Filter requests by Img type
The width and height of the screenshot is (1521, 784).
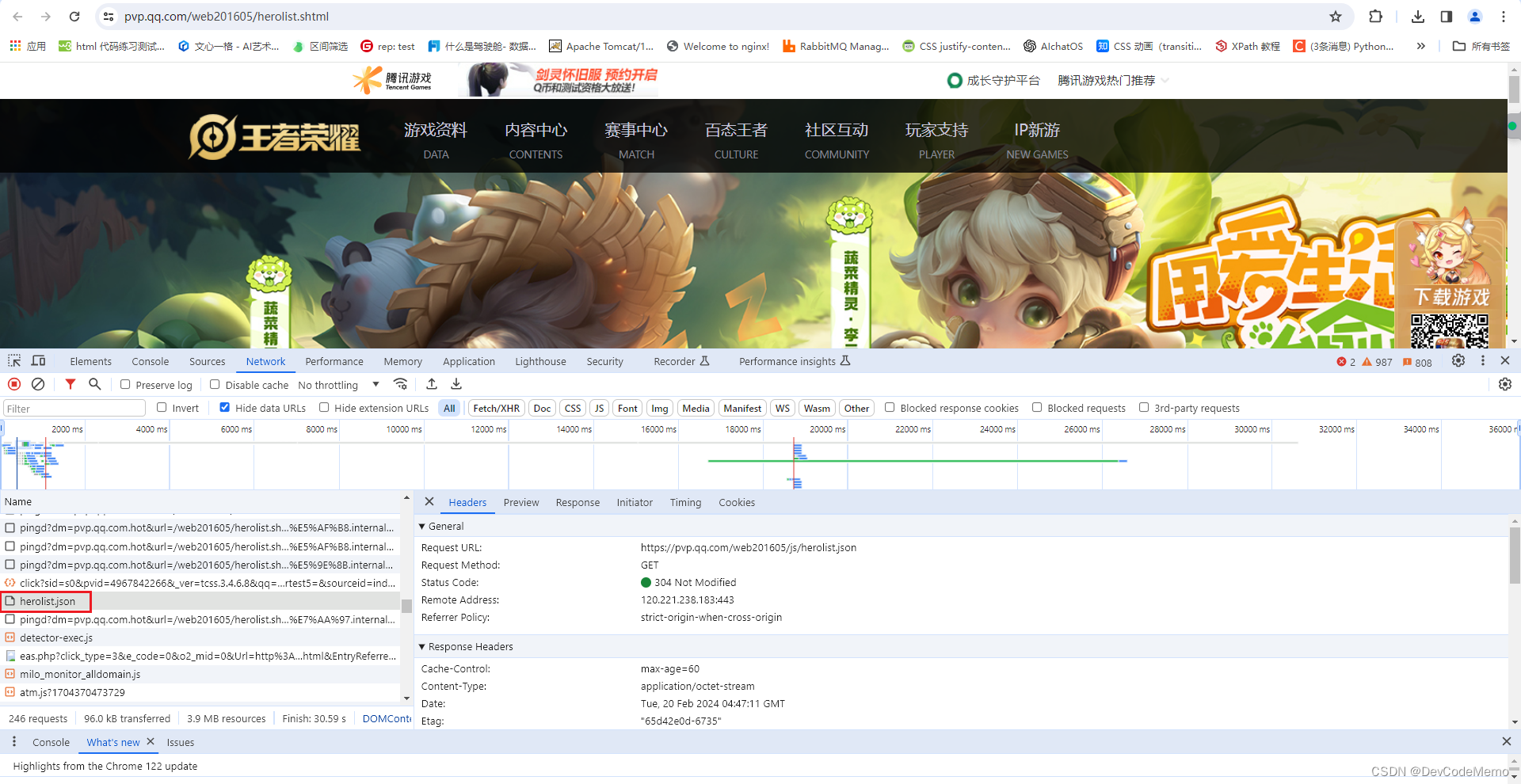pyautogui.click(x=660, y=409)
